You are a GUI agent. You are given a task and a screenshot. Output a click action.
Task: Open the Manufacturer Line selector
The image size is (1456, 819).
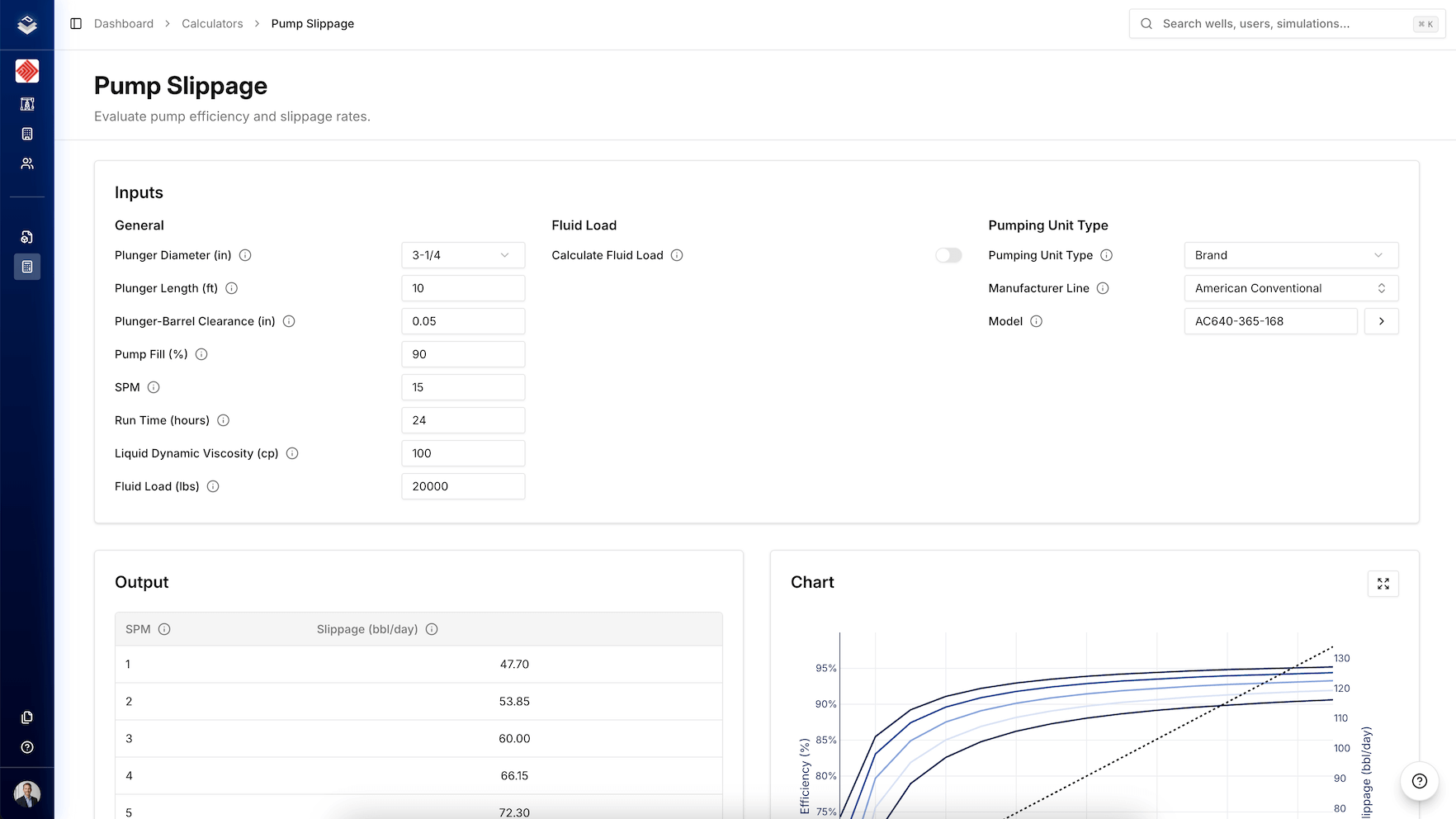point(1290,288)
